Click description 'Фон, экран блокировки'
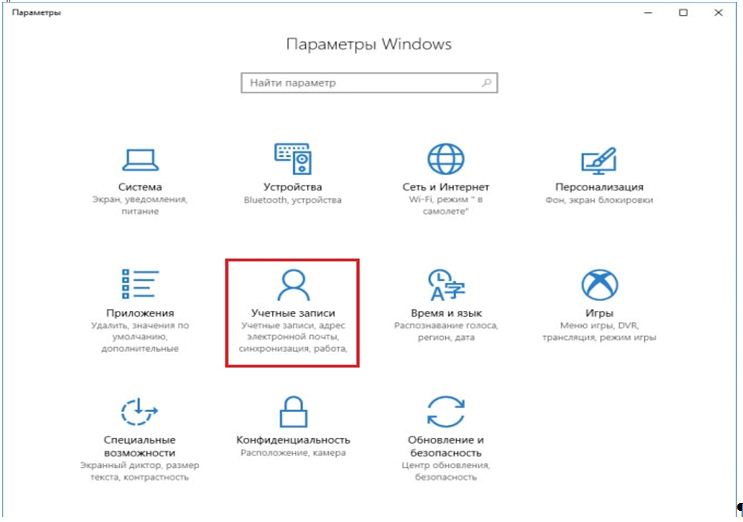Screen dimensions: 743x522 (599, 200)
